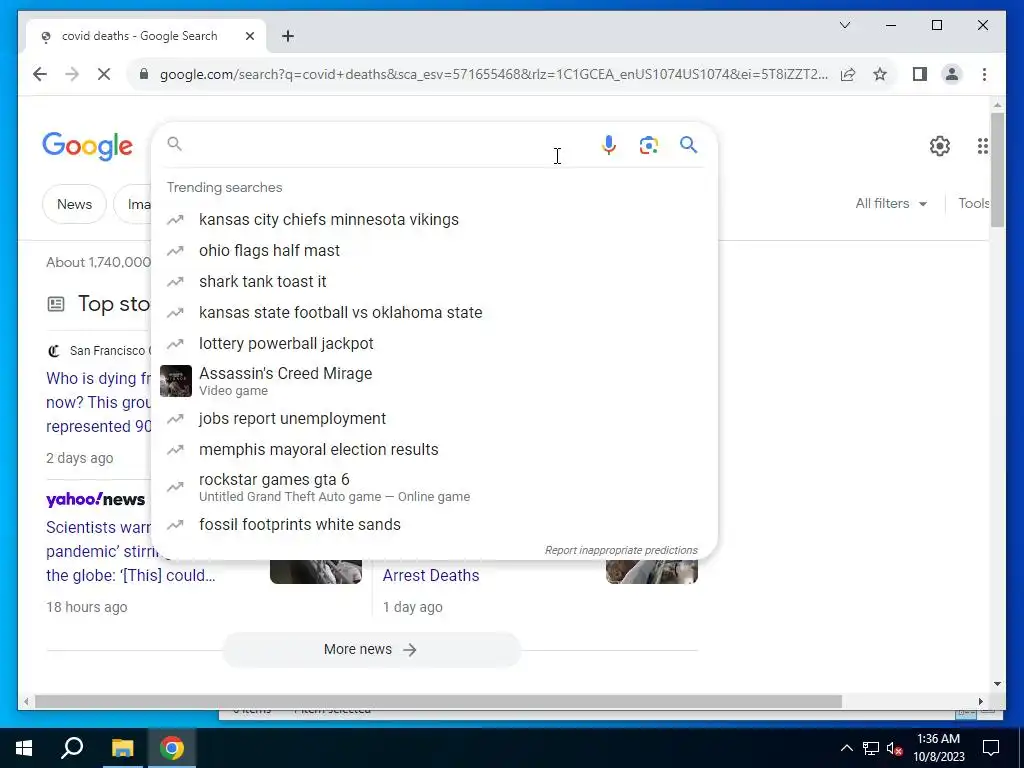The width and height of the screenshot is (1024, 768).
Task: Click the blue search magnifier button
Action: click(x=688, y=145)
